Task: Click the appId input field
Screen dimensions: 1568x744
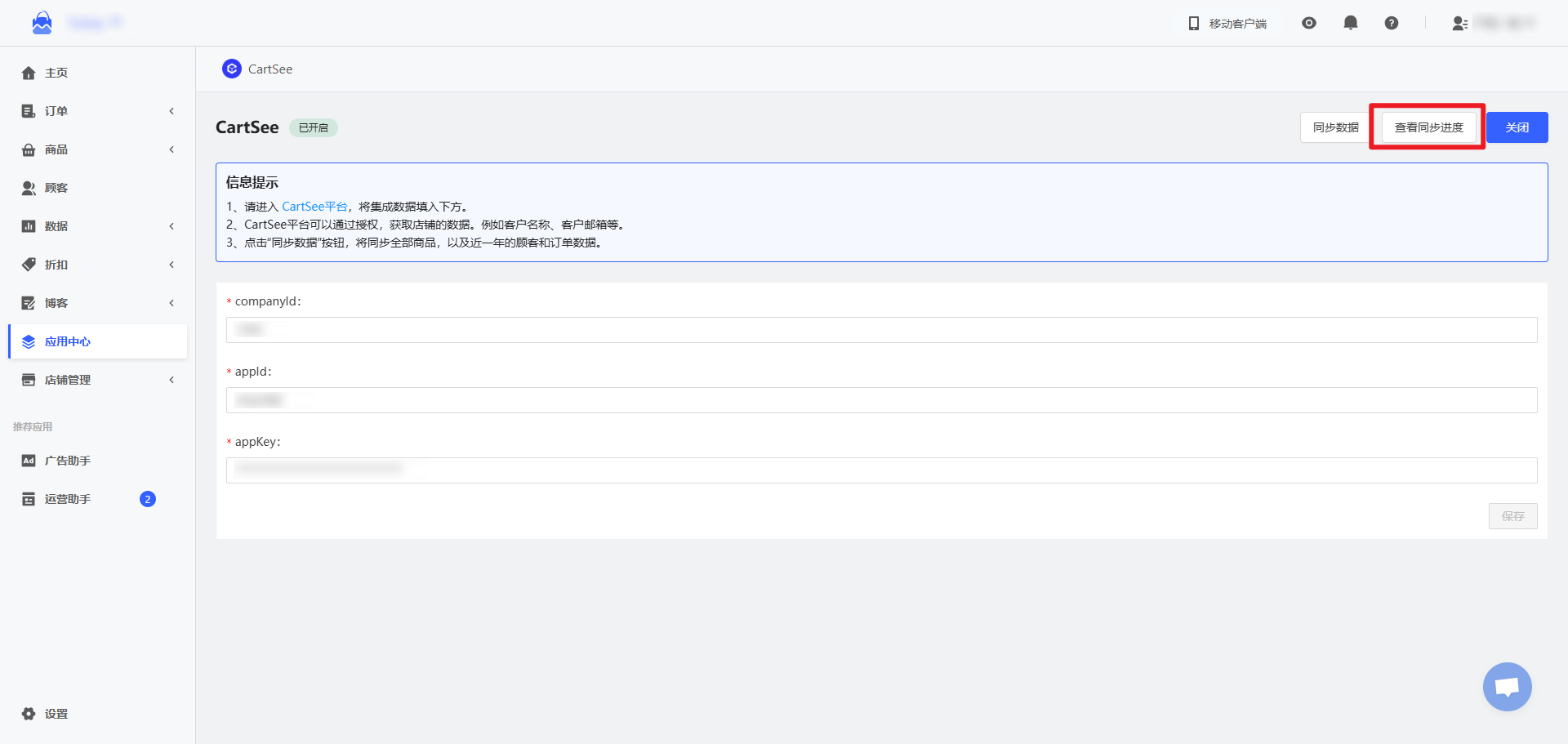Action: coord(881,400)
